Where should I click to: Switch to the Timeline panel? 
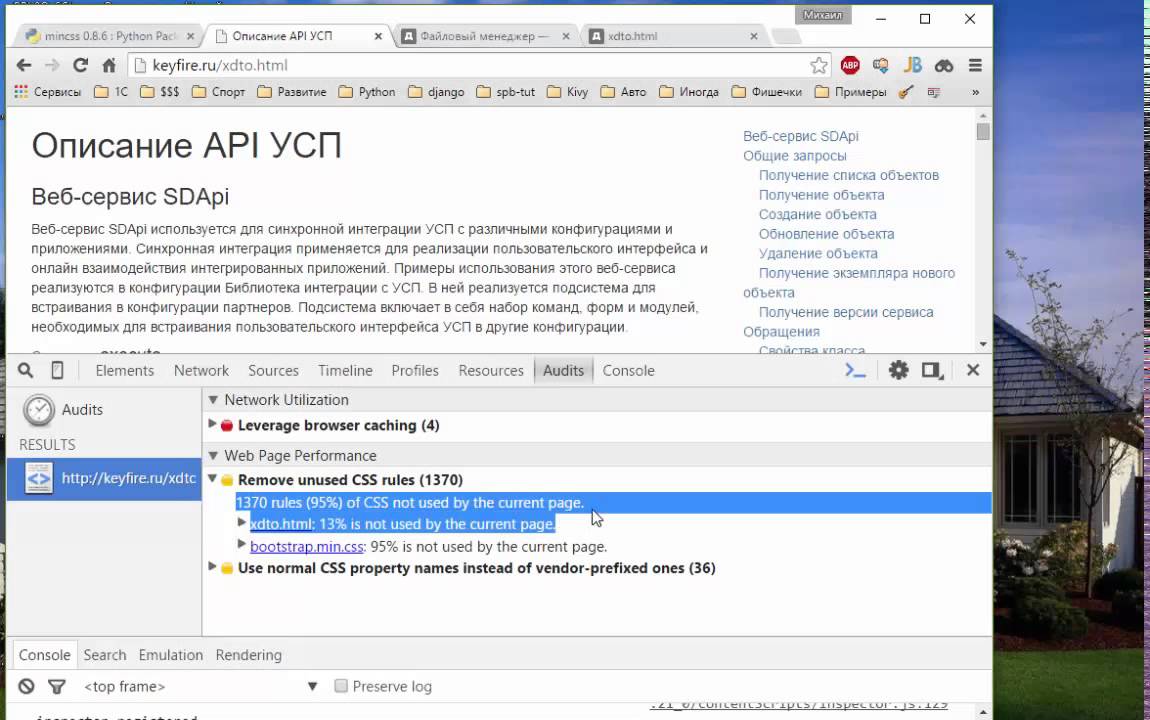pos(345,370)
